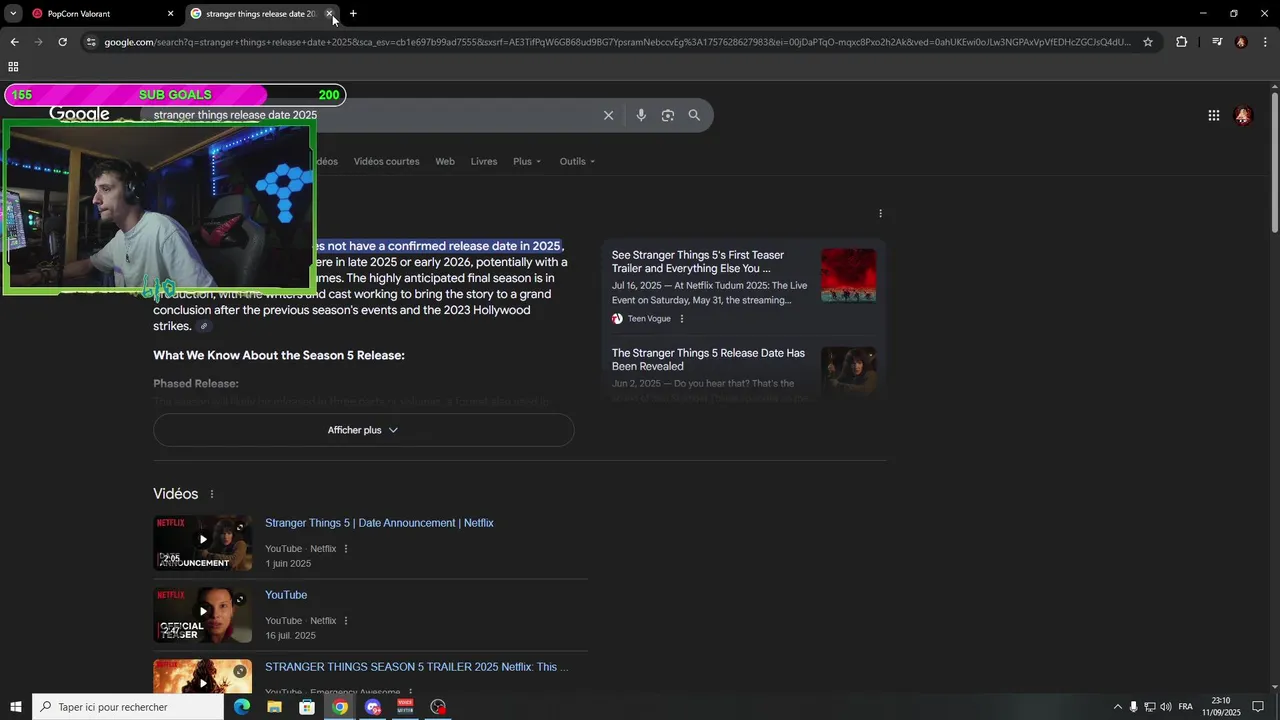Switch to the Livres results filter

pos(484,161)
